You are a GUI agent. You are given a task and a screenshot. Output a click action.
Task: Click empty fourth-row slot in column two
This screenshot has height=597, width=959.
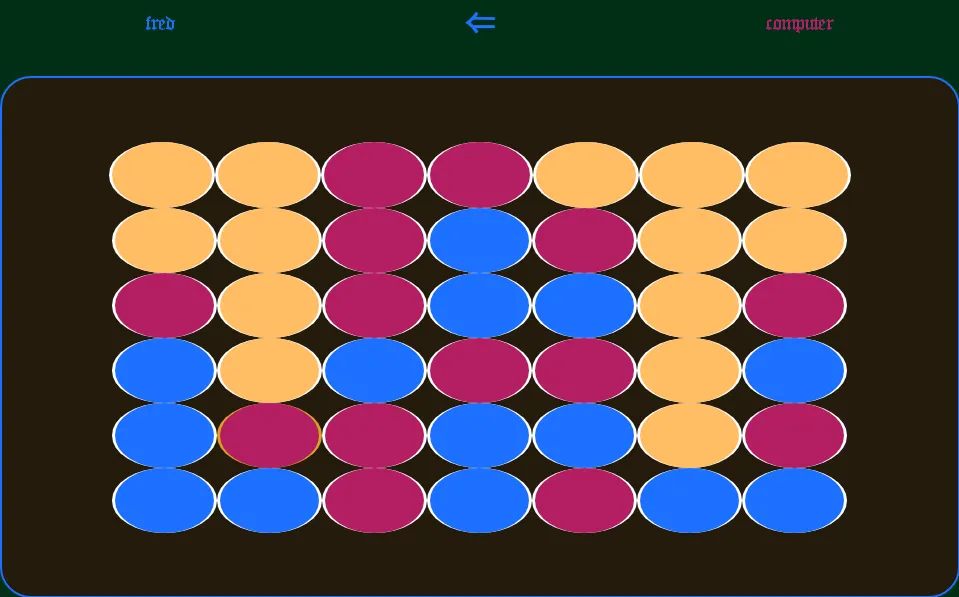tap(269, 371)
